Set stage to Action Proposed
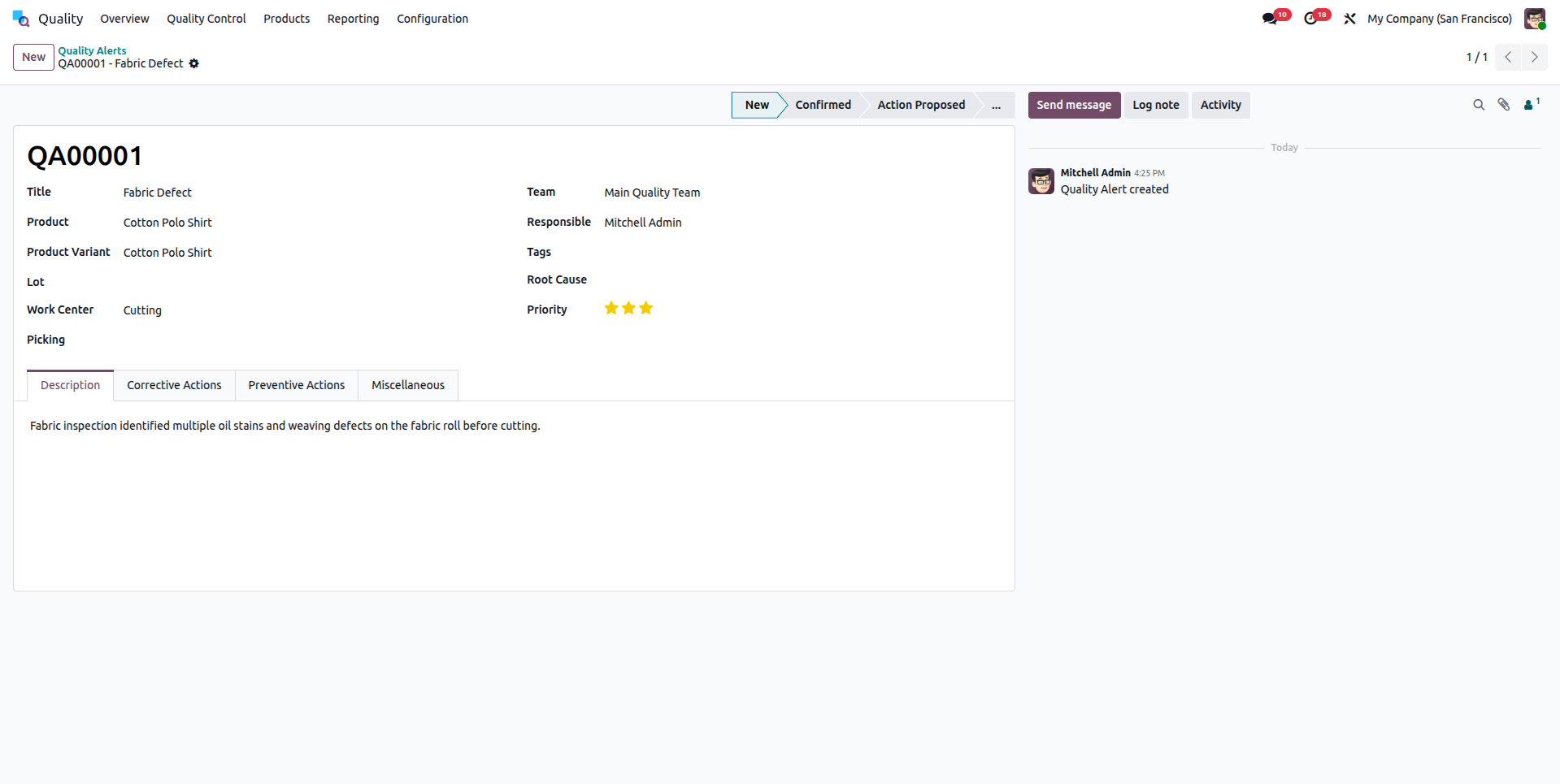This screenshot has height=784, width=1560. (x=921, y=105)
